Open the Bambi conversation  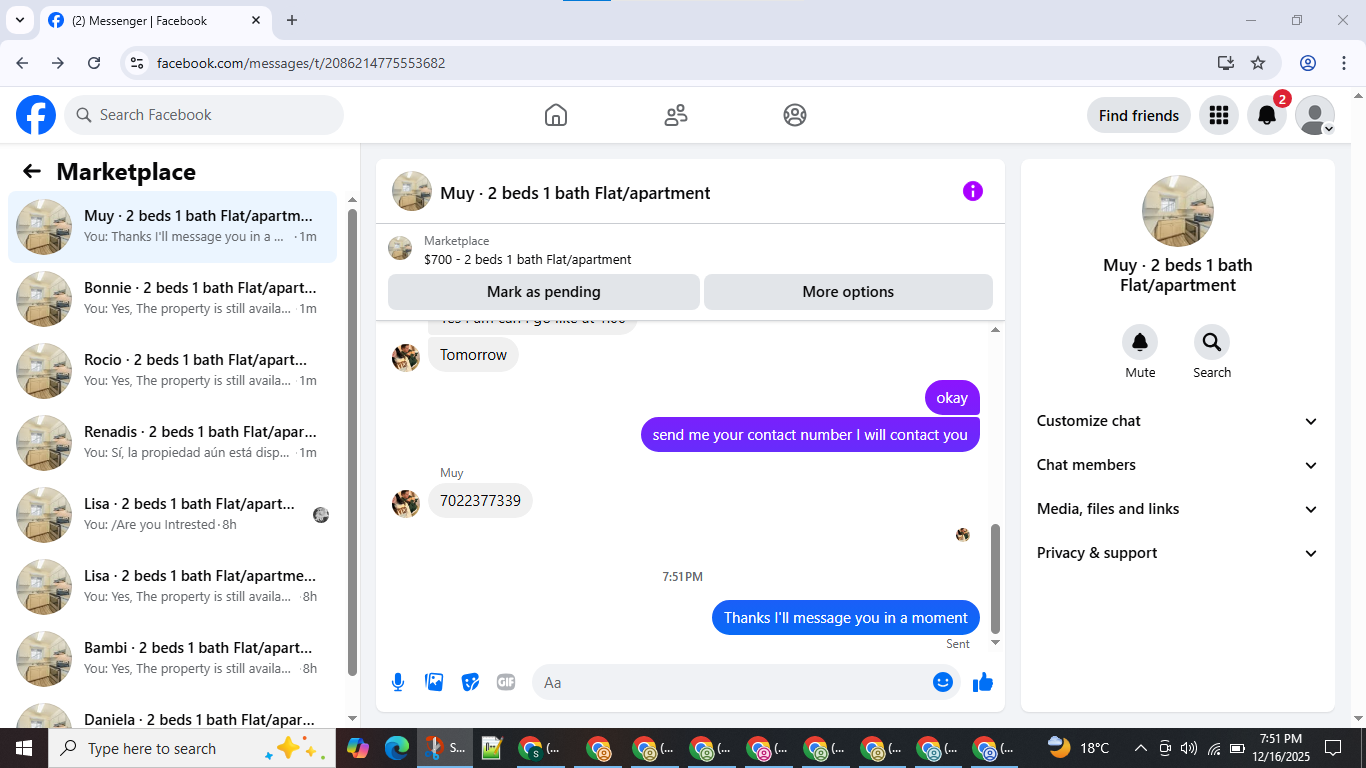172,659
